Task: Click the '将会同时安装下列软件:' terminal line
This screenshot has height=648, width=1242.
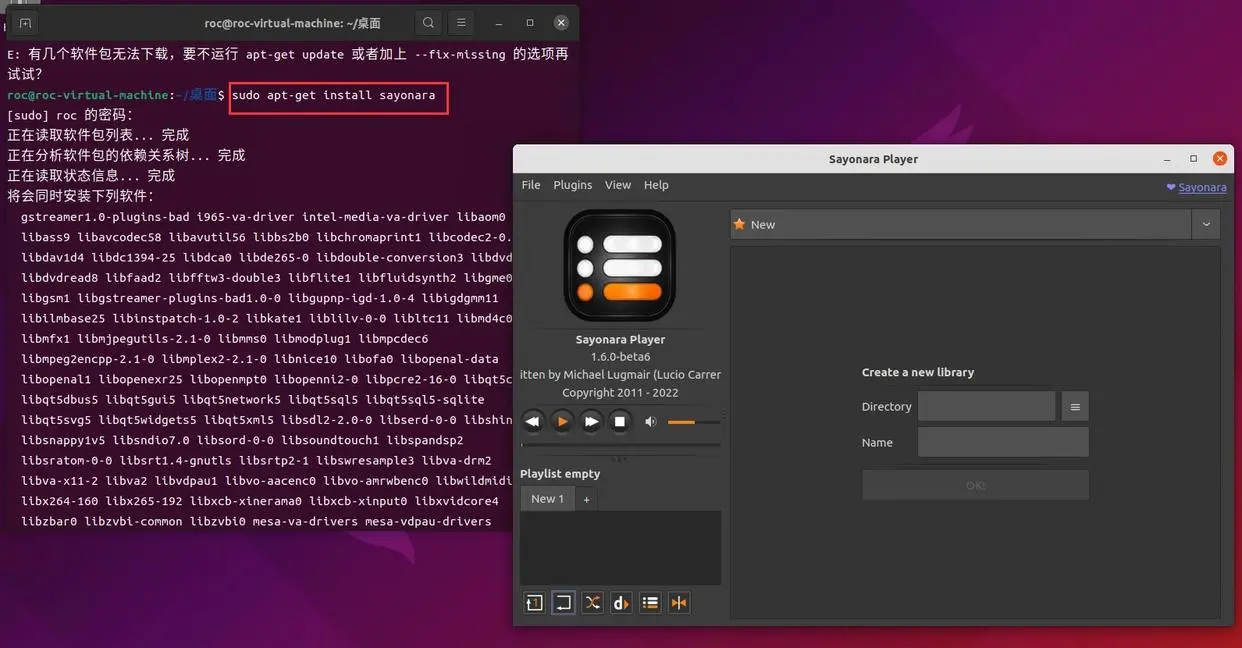Action: (81, 195)
